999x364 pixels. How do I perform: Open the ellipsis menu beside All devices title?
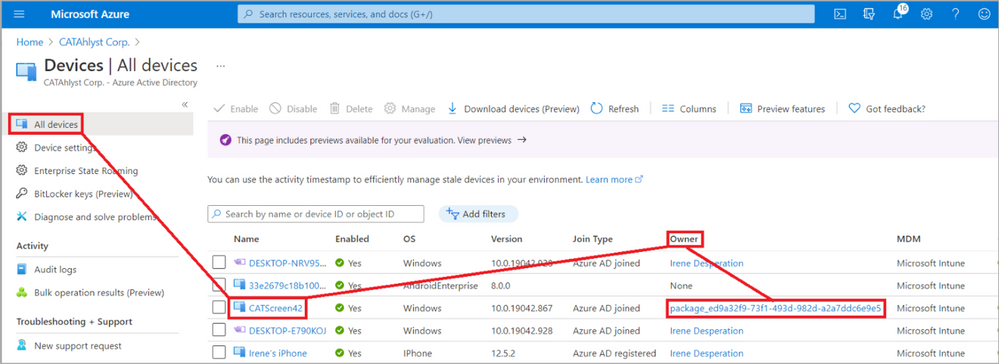[220, 66]
